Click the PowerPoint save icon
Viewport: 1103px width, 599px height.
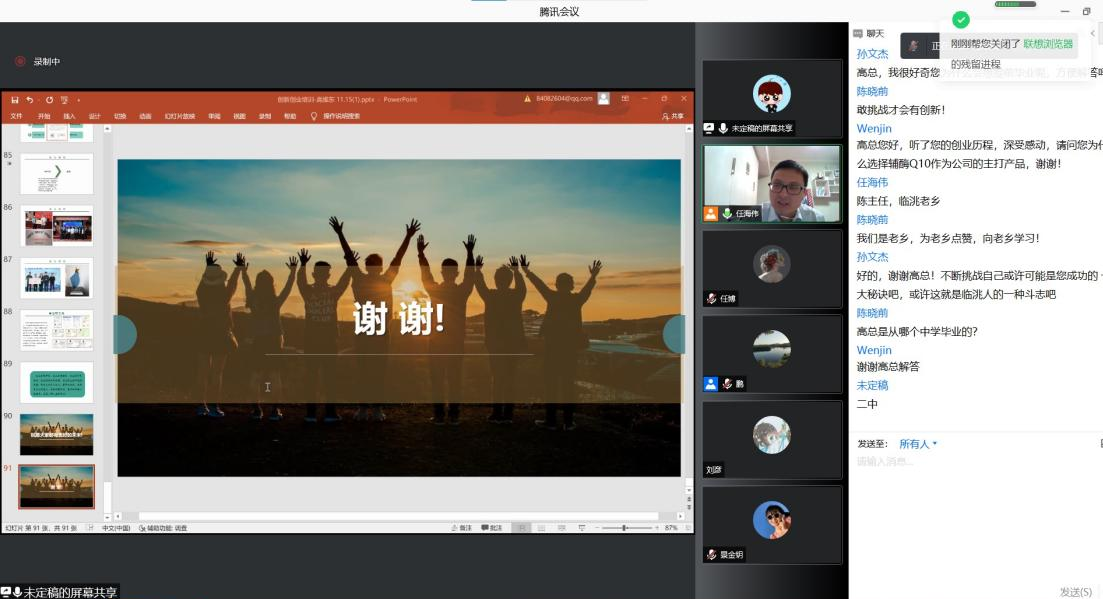(15, 100)
